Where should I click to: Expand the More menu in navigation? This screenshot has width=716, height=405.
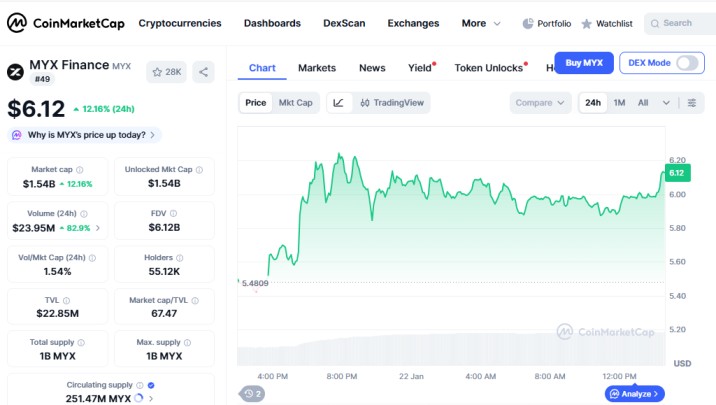pos(482,23)
